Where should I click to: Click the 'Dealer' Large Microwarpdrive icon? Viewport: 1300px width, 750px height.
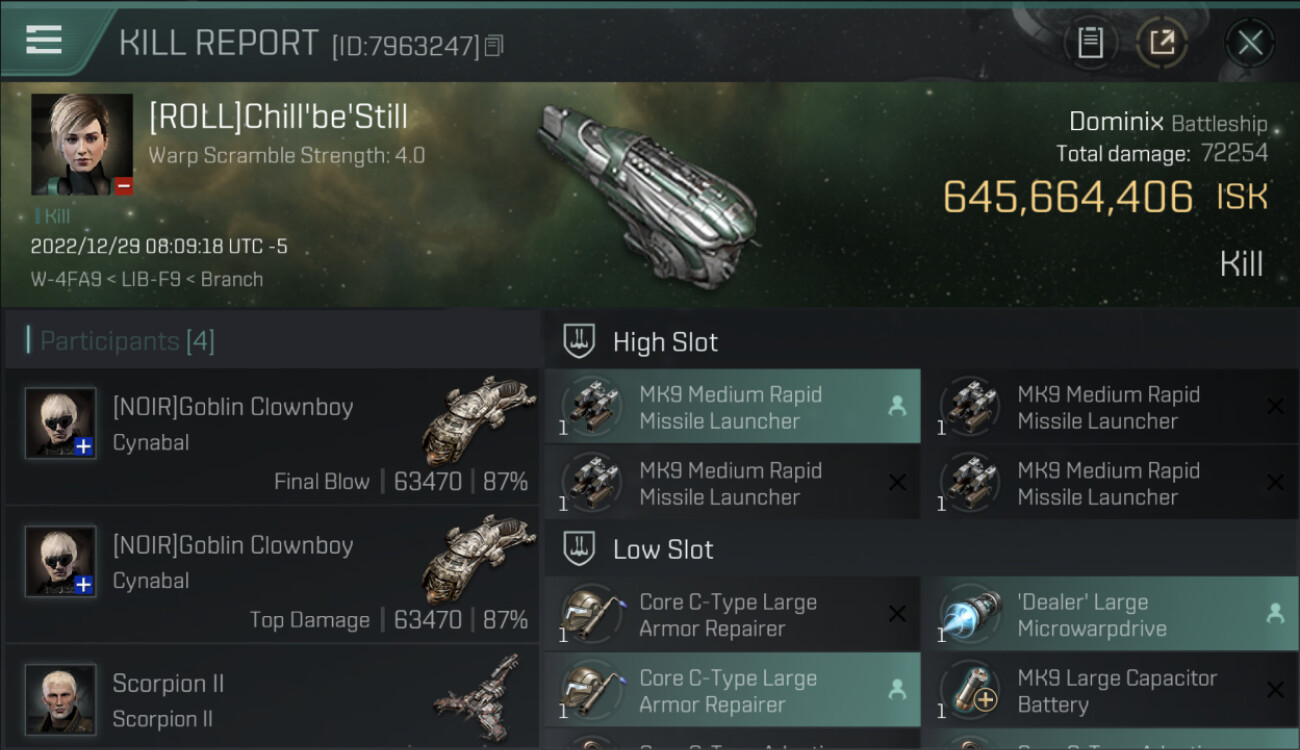point(971,615)
